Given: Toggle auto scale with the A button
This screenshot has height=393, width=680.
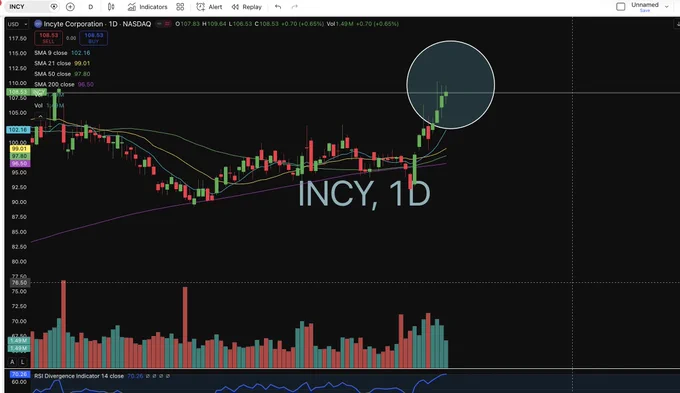Looking at the screenshot, I should click(x=12, y=361).
